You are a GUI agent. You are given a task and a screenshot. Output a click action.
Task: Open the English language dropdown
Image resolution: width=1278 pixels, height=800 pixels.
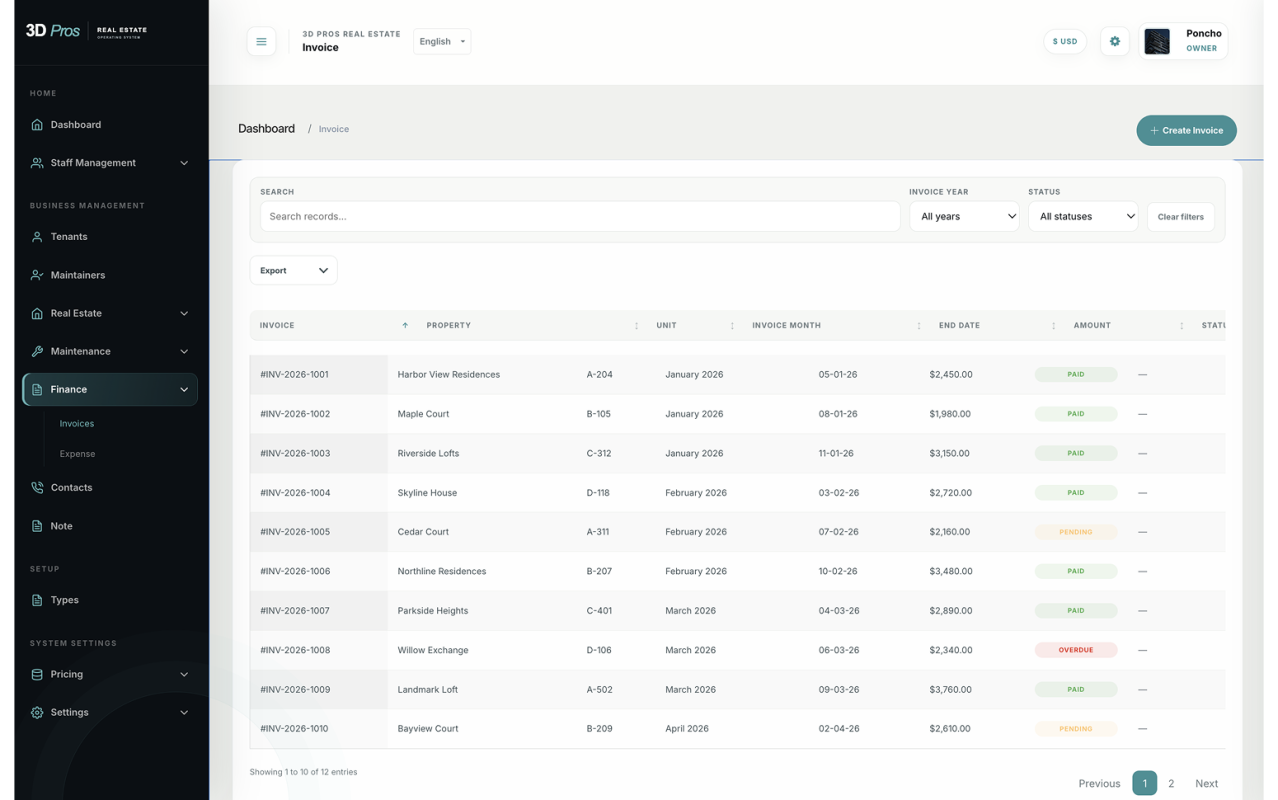click(442, 41)
